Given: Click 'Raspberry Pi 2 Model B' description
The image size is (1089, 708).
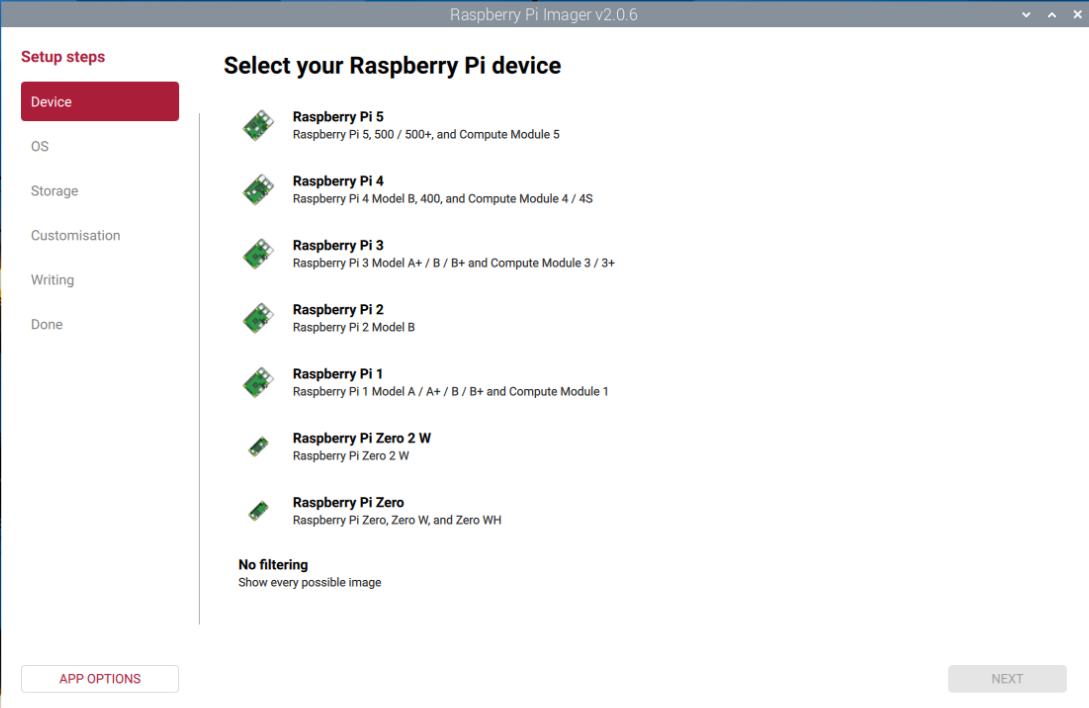Looking at the screenshot, I should click(354, 327).
